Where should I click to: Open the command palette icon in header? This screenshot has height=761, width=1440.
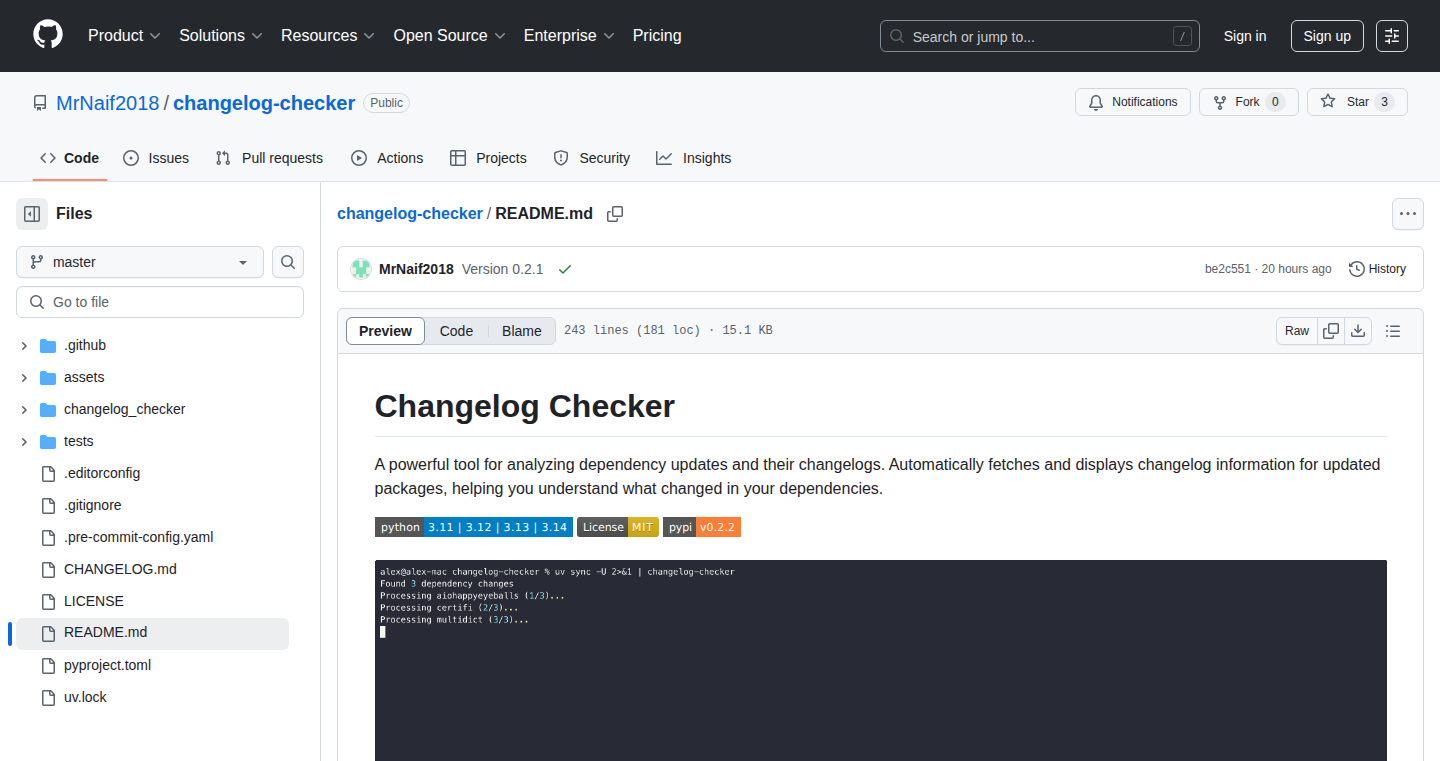(x=1392, y=36)
